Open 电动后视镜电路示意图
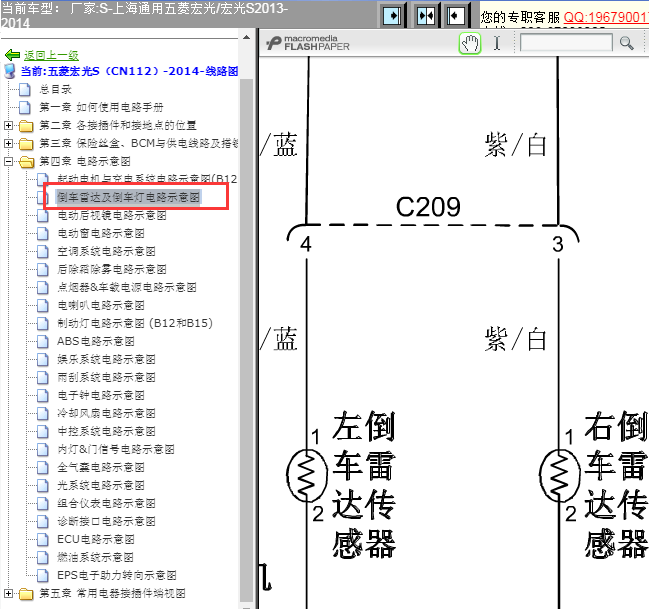 click(112, 215)
